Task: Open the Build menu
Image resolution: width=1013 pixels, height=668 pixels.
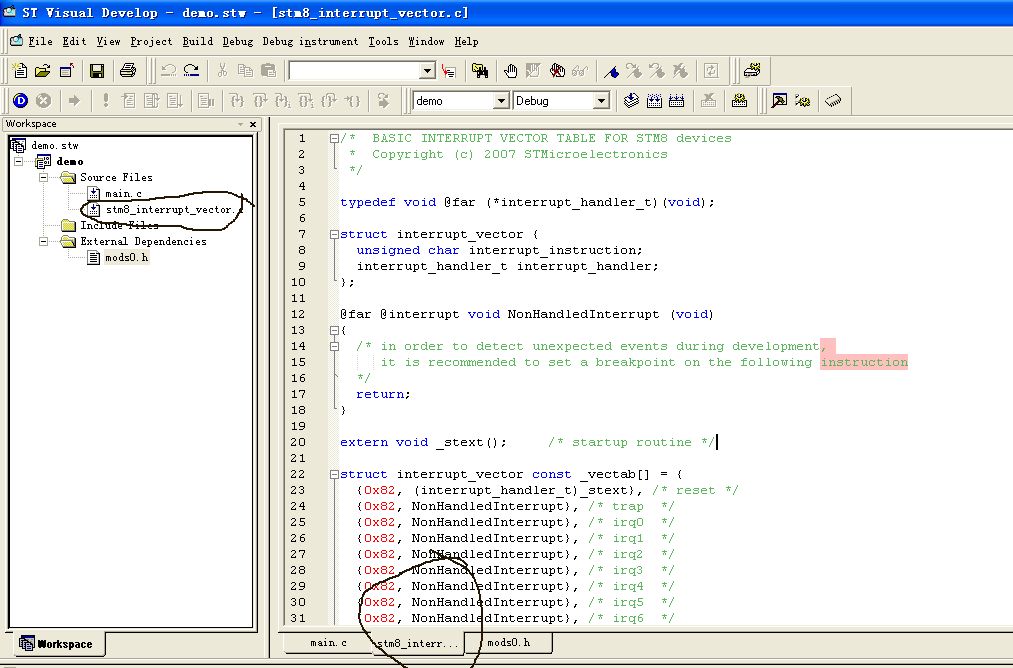Action: [x=198, y=41]
